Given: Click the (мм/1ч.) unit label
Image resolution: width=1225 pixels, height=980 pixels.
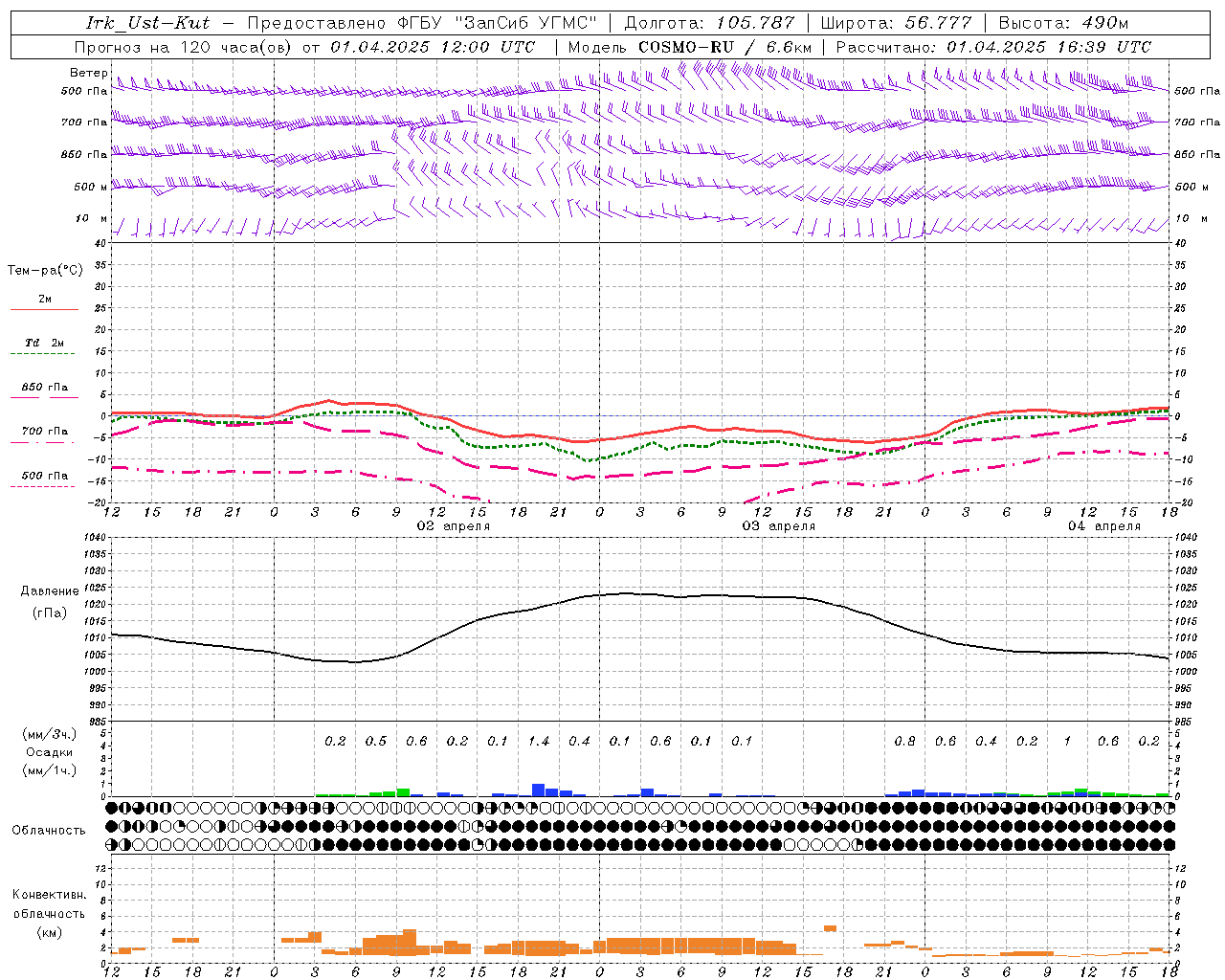Looking at the screenshot, I should tap(49, 770).
